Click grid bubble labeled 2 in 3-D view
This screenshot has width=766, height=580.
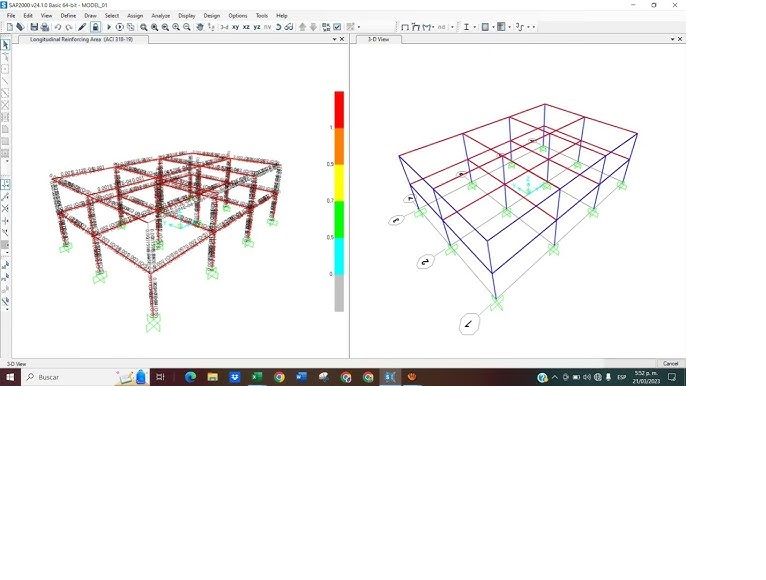click(426, 262)
